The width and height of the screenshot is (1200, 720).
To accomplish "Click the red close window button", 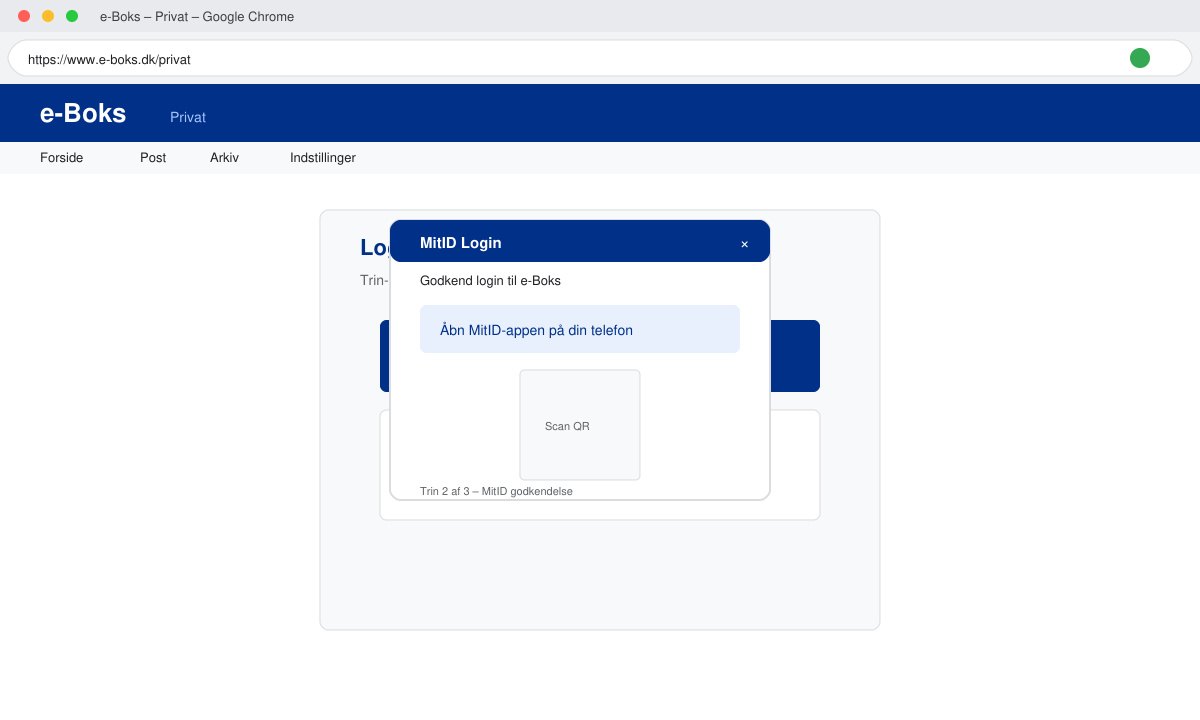I will (x=24, y=16).
